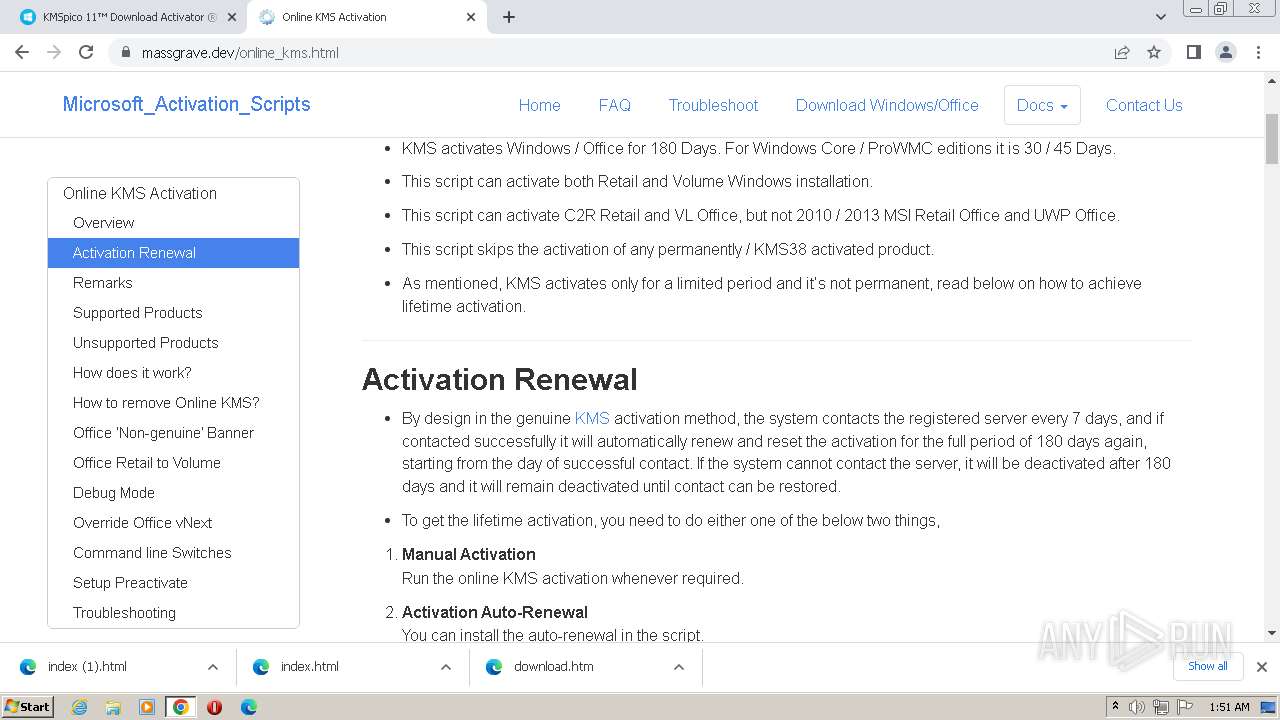Switch to KMSpico 11 Download Activator tab
This screenshot has height=720, width=1280.
(128, 17)
